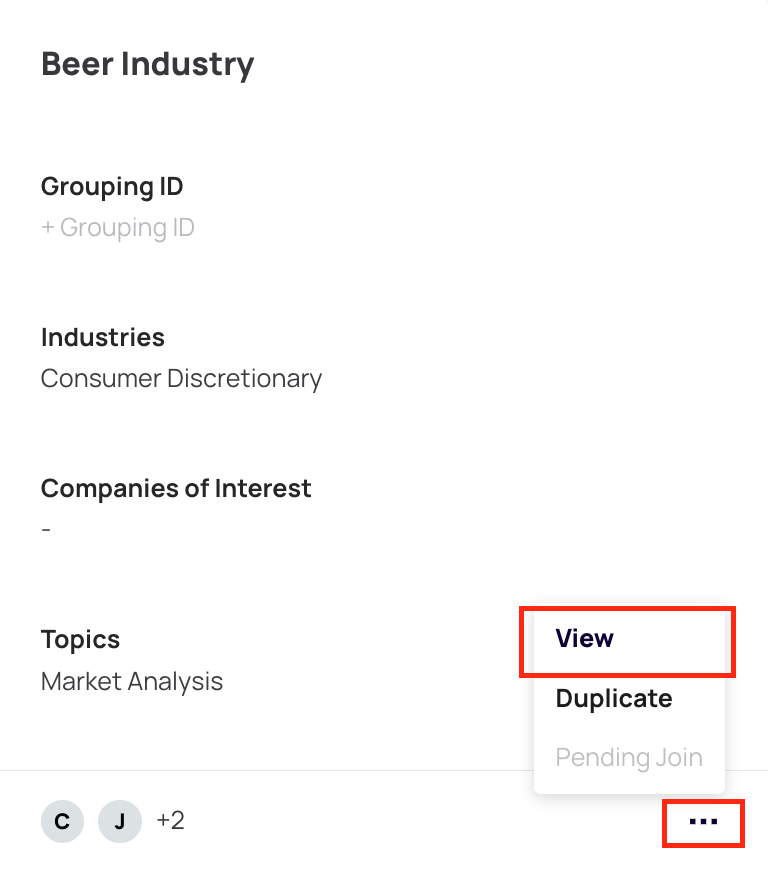768x892 pixels.
Task: Click the greyed-out Pending Join option
Action: coord(629,758)
